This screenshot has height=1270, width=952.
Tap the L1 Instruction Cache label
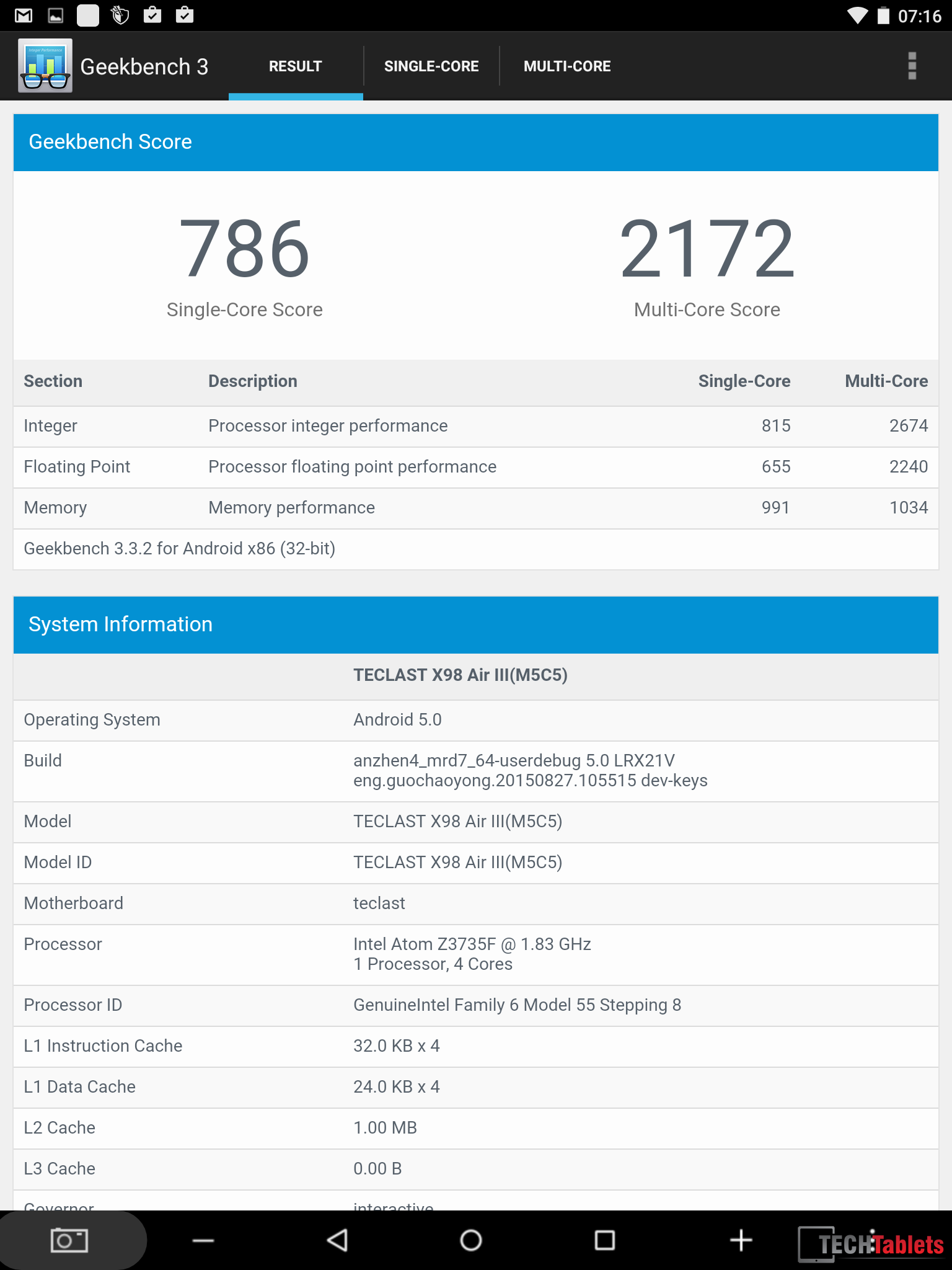(x=103, y=1046)
